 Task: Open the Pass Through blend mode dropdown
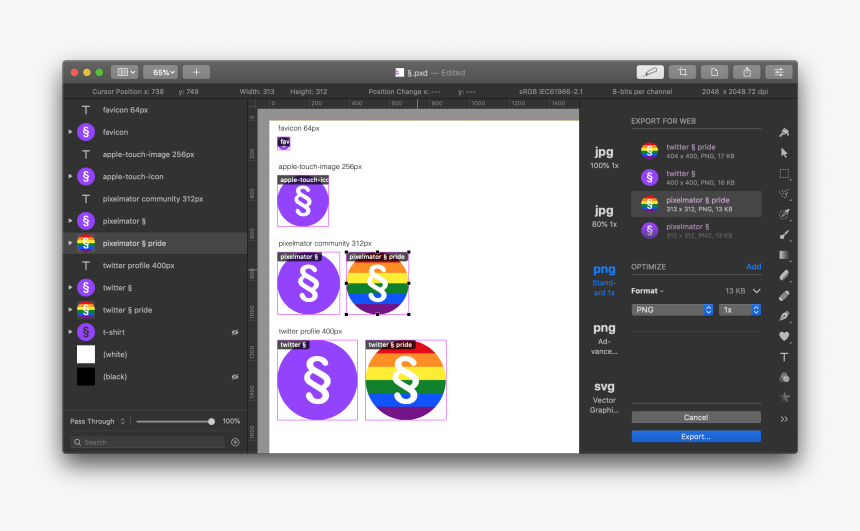98,421
